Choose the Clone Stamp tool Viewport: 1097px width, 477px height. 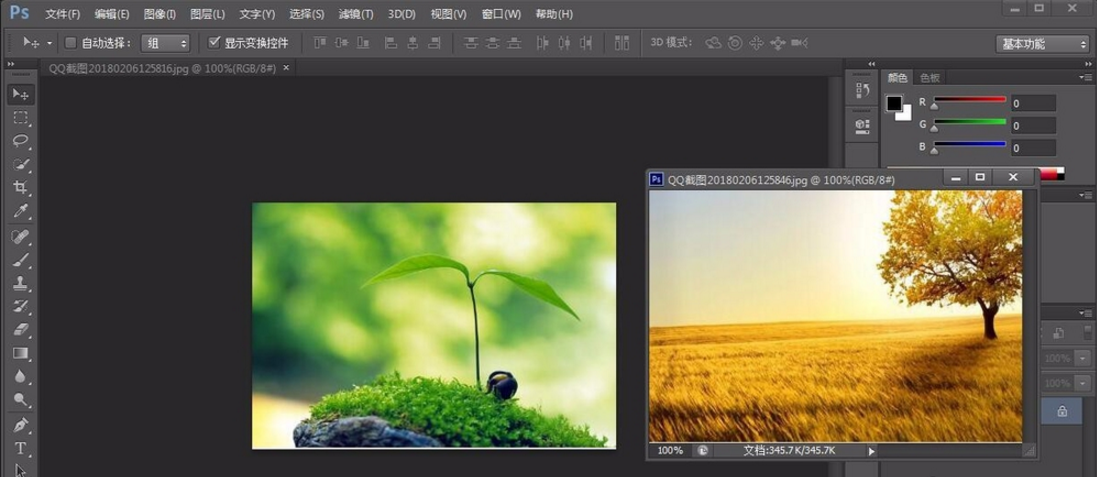coord(20,283)
